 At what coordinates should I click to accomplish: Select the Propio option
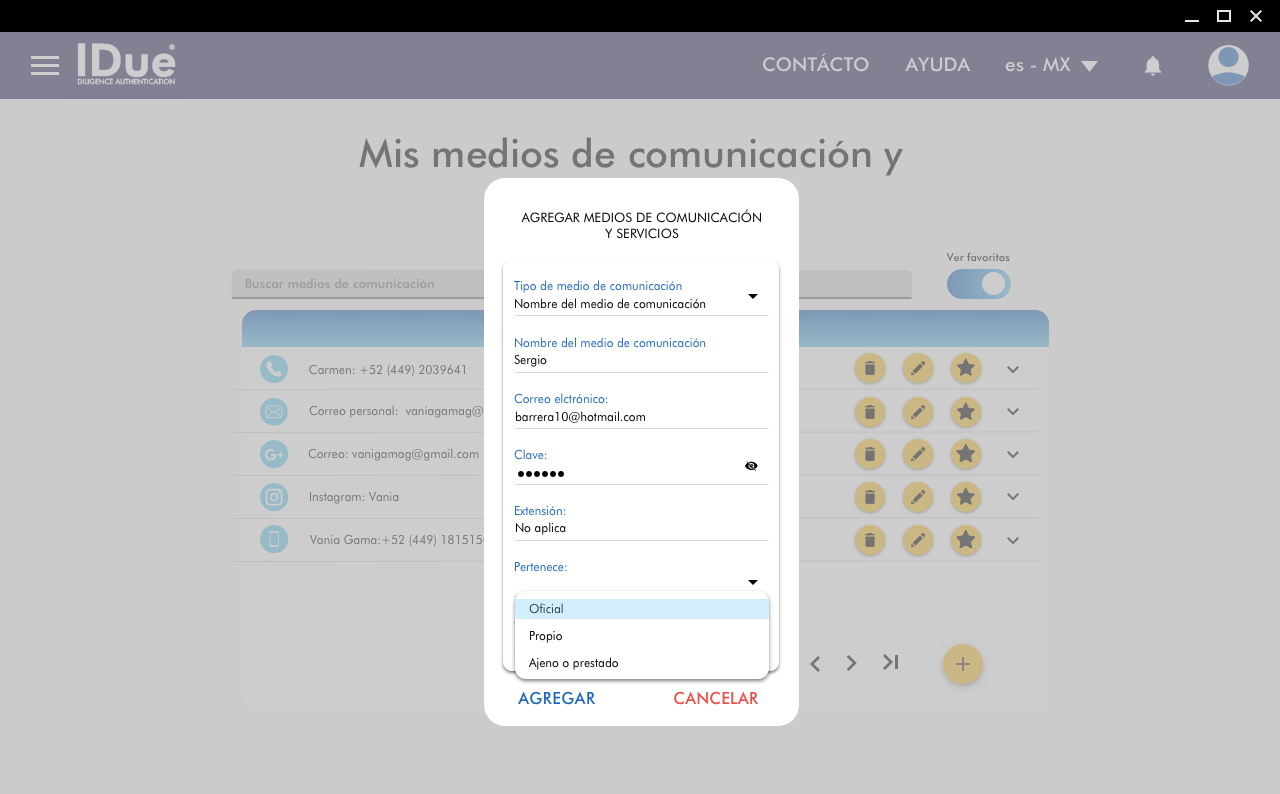click(x=641, y=636)
